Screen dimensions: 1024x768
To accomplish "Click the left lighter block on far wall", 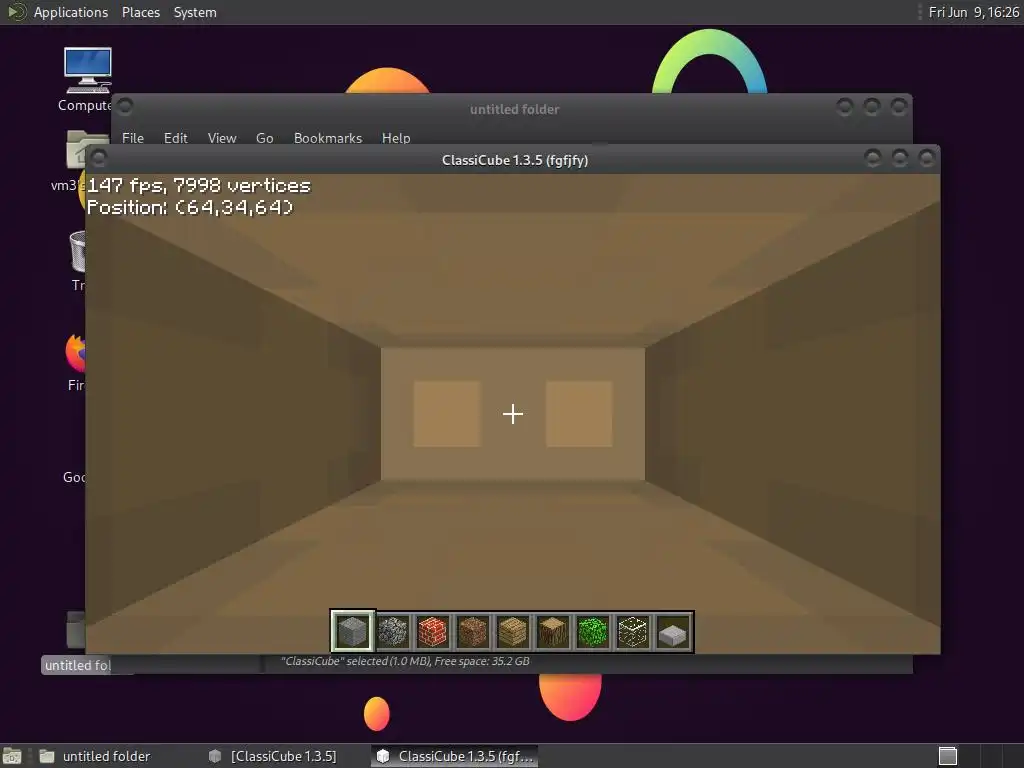I will pyautogui.click(x=447, y=414).
